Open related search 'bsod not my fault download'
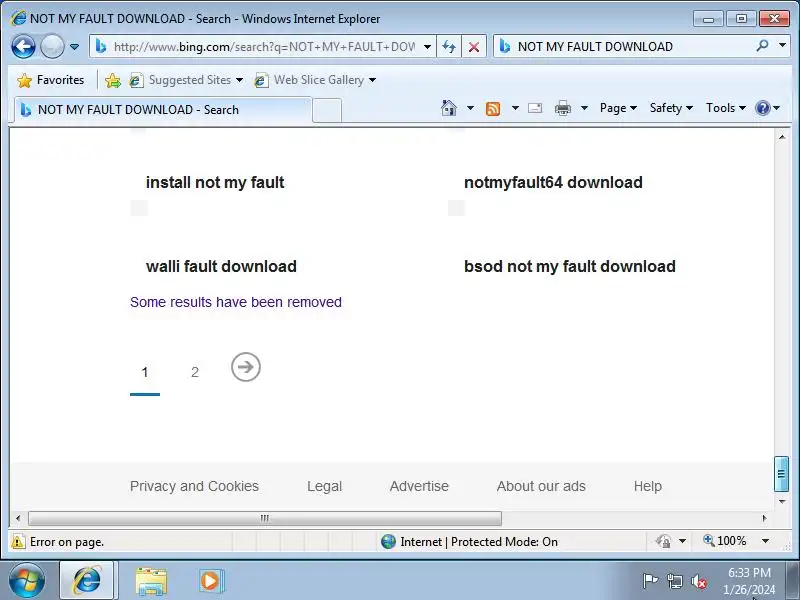The image size is (800, 600). (569, 266)
